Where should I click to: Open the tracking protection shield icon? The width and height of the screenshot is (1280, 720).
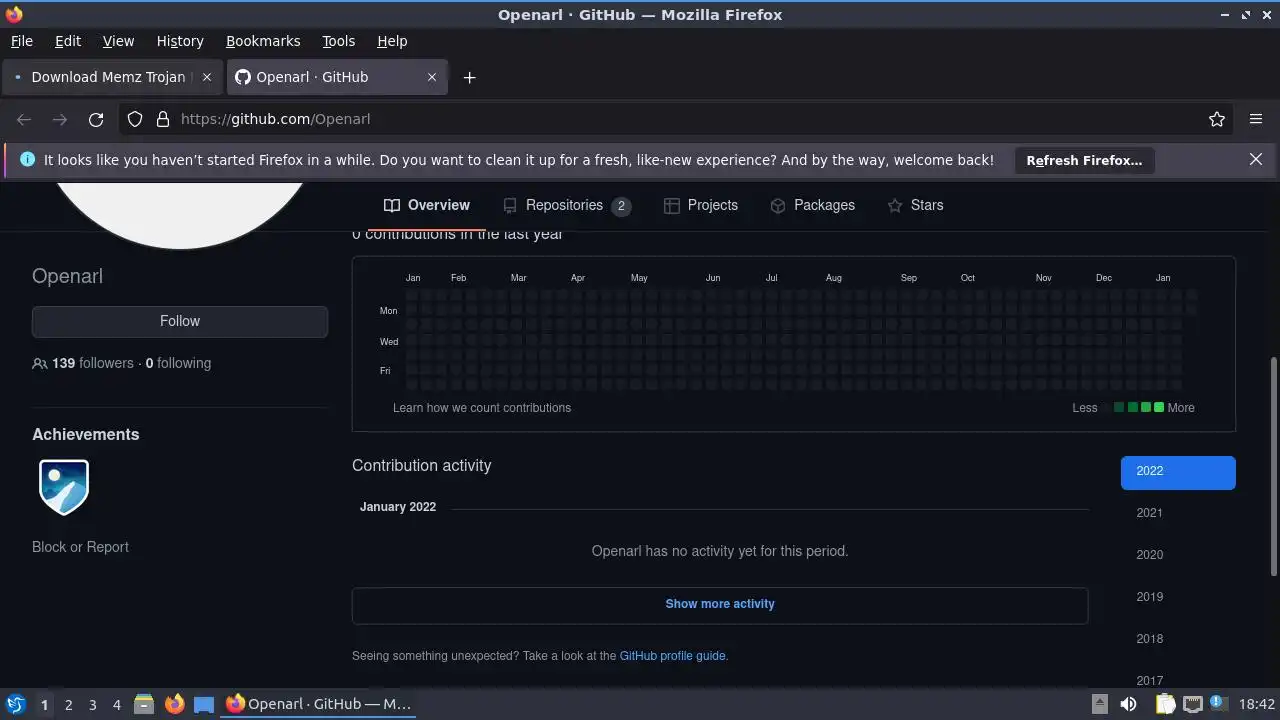(x=135, y=119)
